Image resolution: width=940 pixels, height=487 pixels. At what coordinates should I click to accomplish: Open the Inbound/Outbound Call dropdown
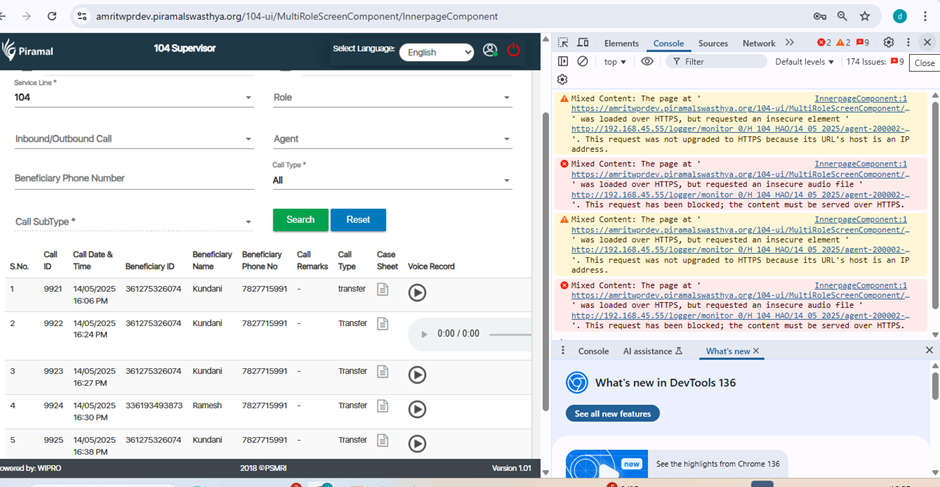coord(134,139)
